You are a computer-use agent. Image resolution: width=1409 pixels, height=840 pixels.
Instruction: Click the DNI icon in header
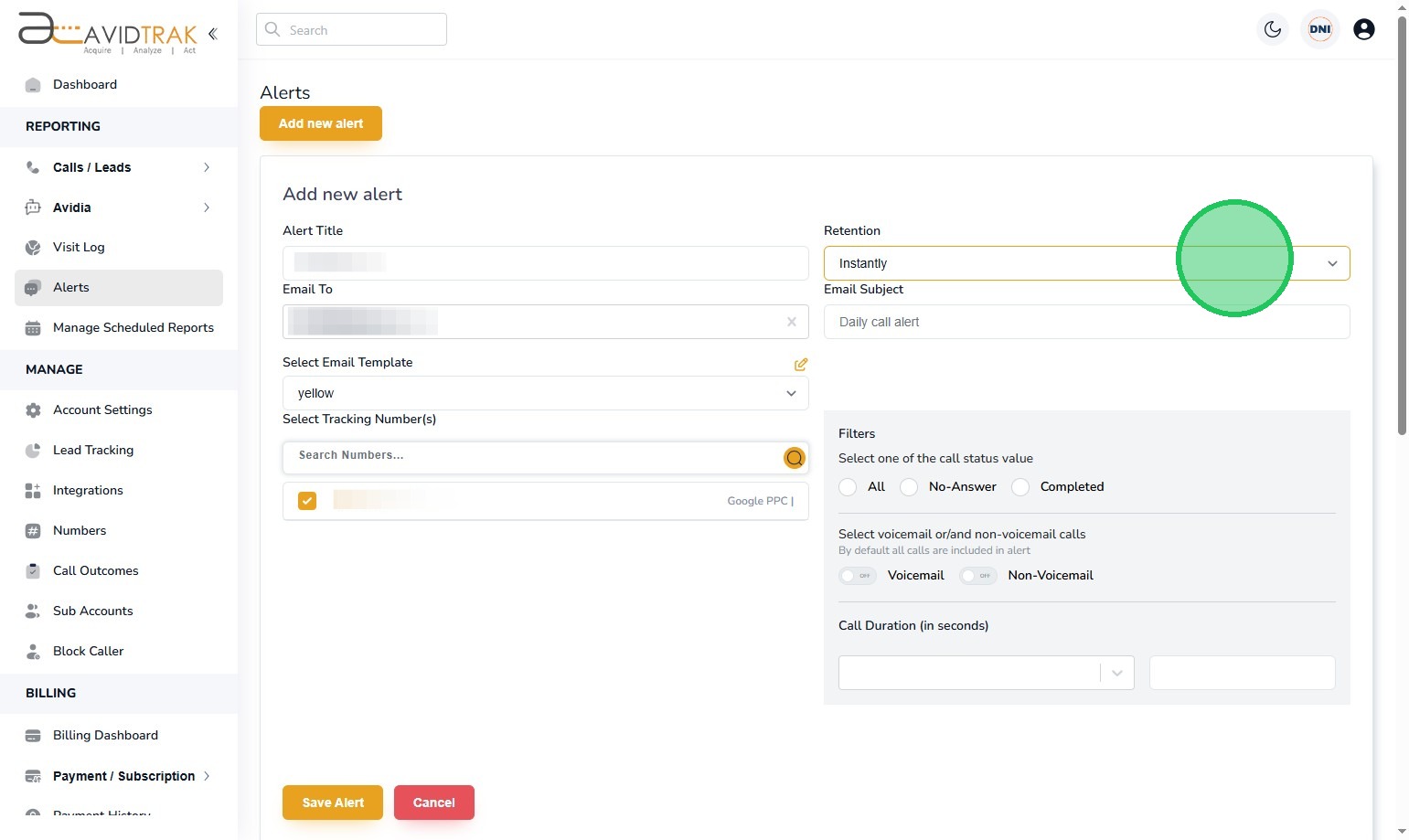pyautogui.click(x=1319, y=29)
